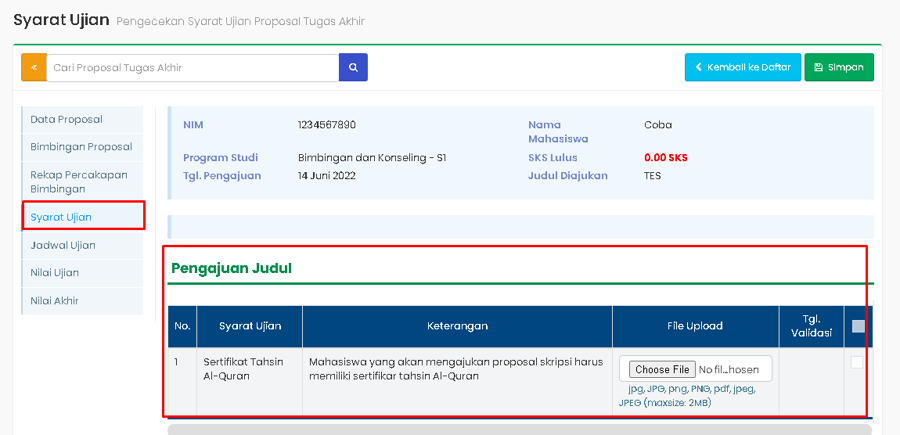Toggle the select-all checkbox in table header
The image size is (900, 435).
tap(858, 326)
